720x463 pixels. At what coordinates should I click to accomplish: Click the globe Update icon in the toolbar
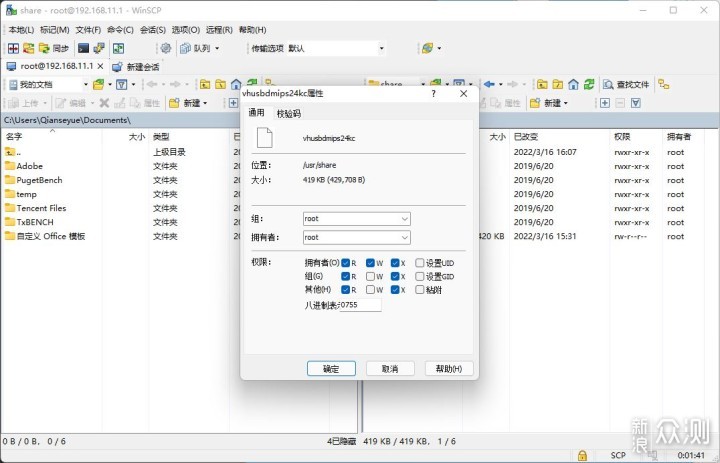(427, 48)
